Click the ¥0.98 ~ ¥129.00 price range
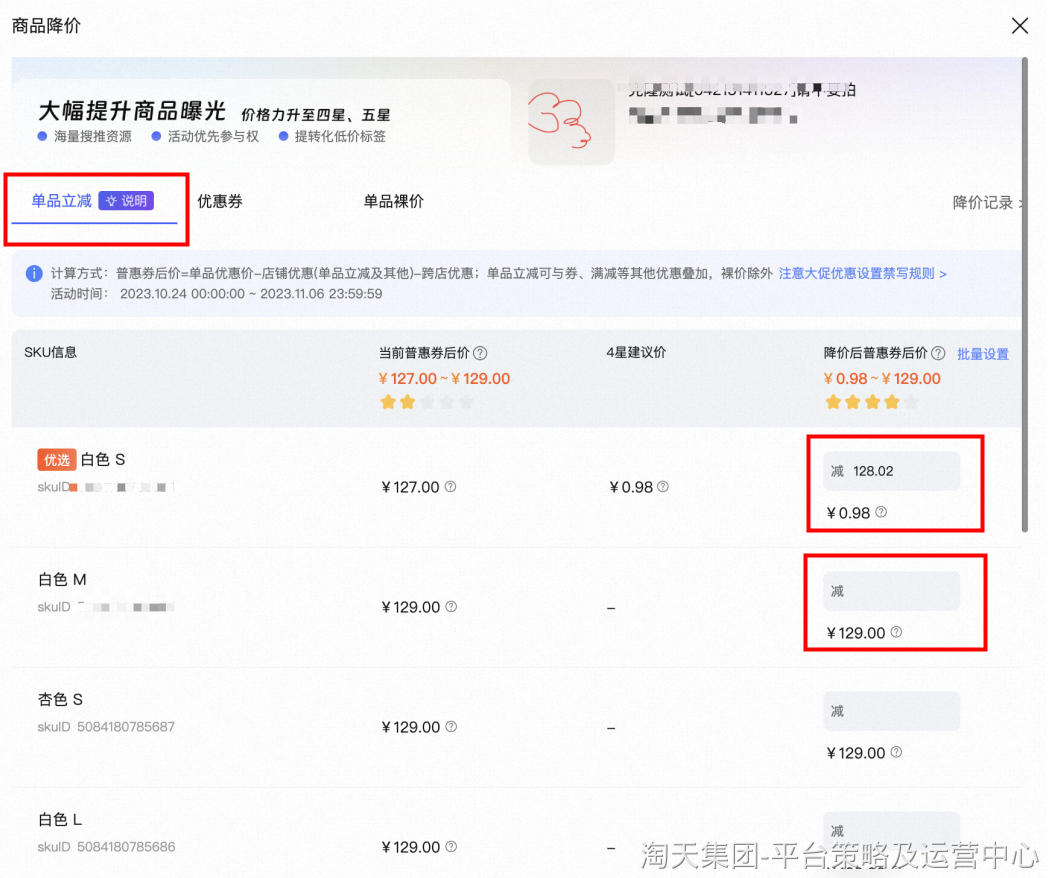The image size is (1048, 878). 882,379
